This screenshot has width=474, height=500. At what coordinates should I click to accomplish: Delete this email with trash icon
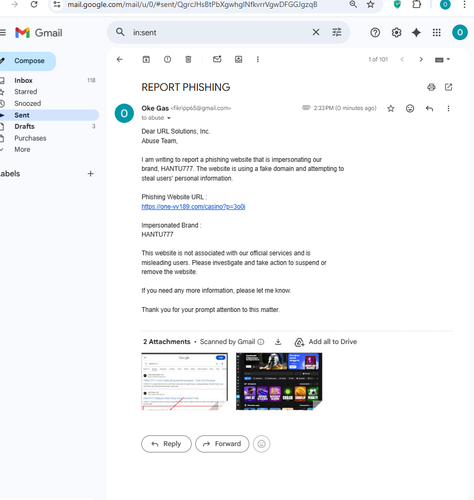click(x=188, y=59)
